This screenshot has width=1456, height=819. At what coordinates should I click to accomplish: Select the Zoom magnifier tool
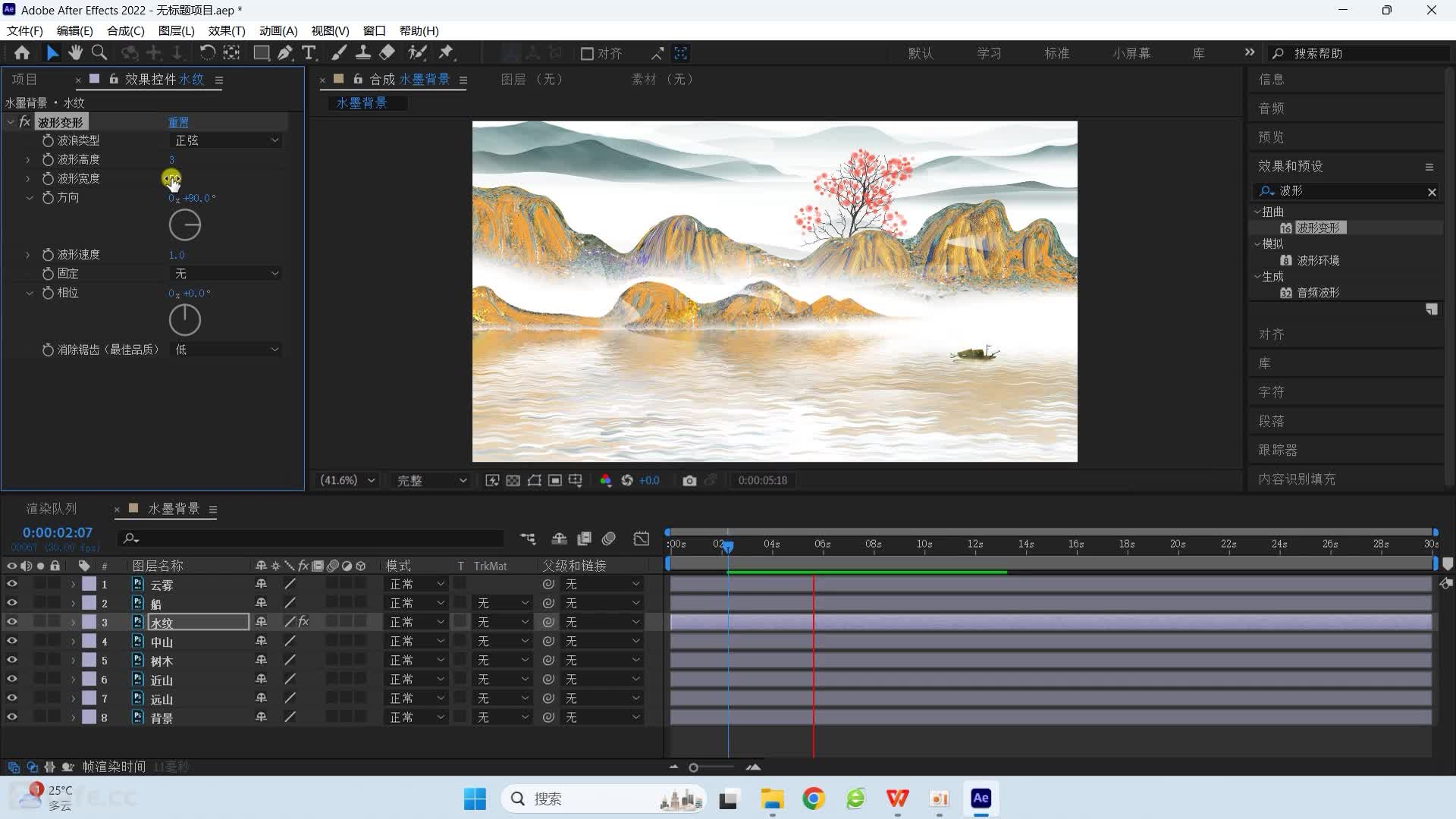pyautogui.click(x=99, y=53)
